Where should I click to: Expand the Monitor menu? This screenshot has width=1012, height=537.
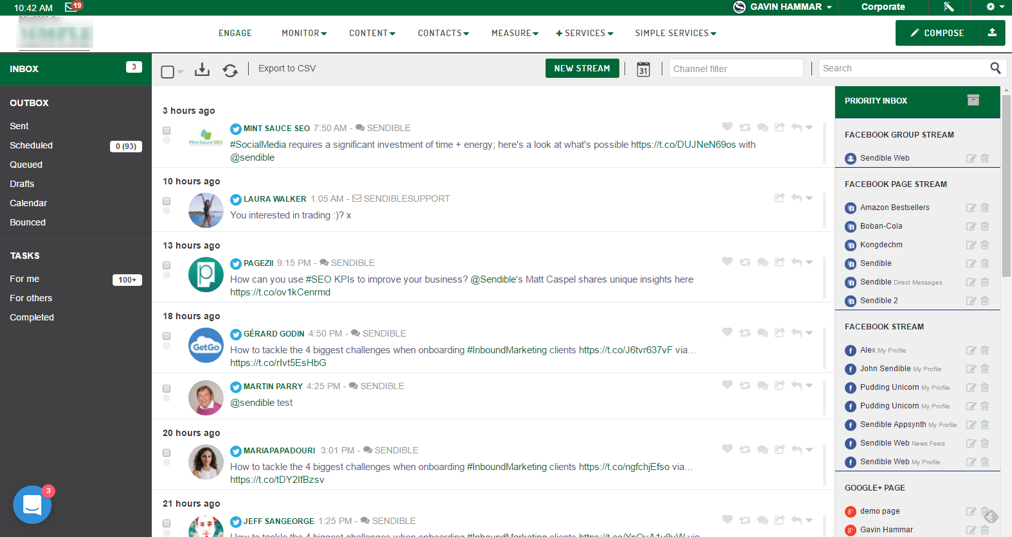pos(304,33)
